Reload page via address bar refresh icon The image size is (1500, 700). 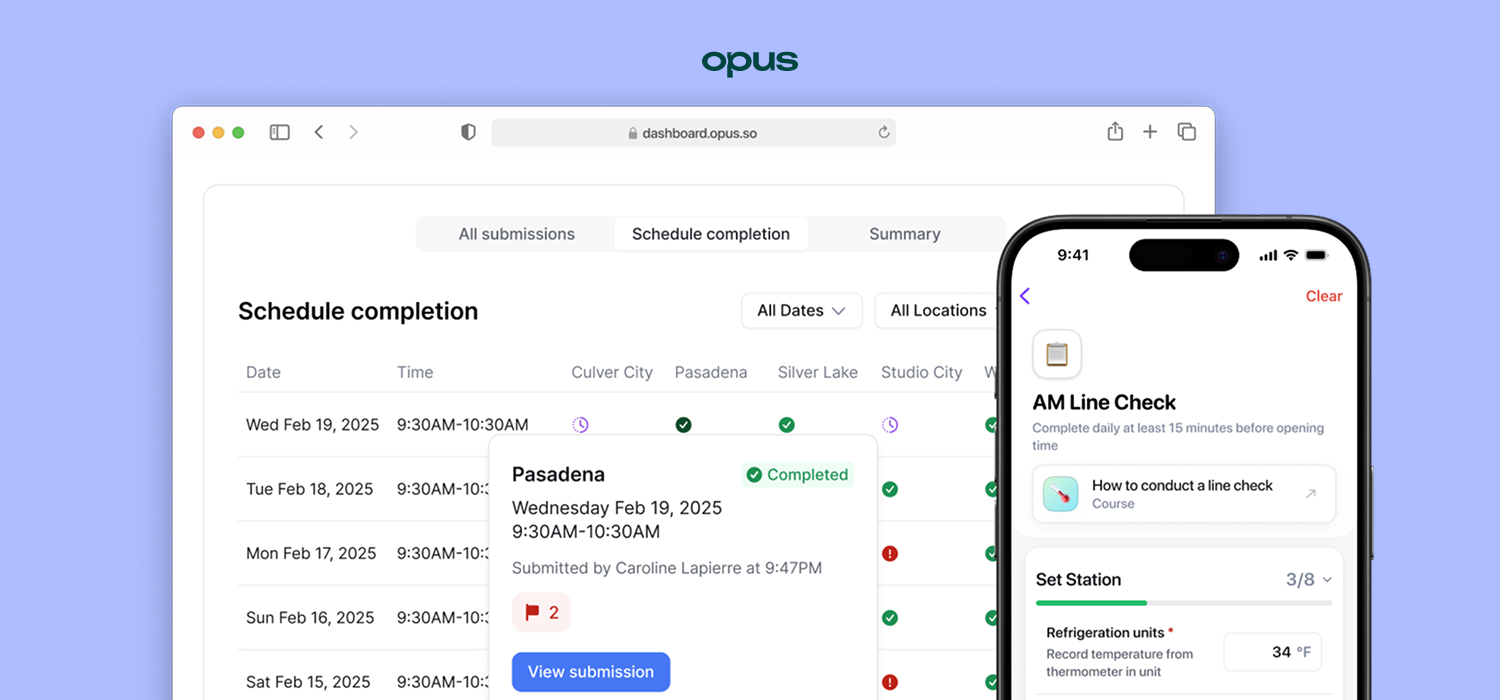point(884,132)
